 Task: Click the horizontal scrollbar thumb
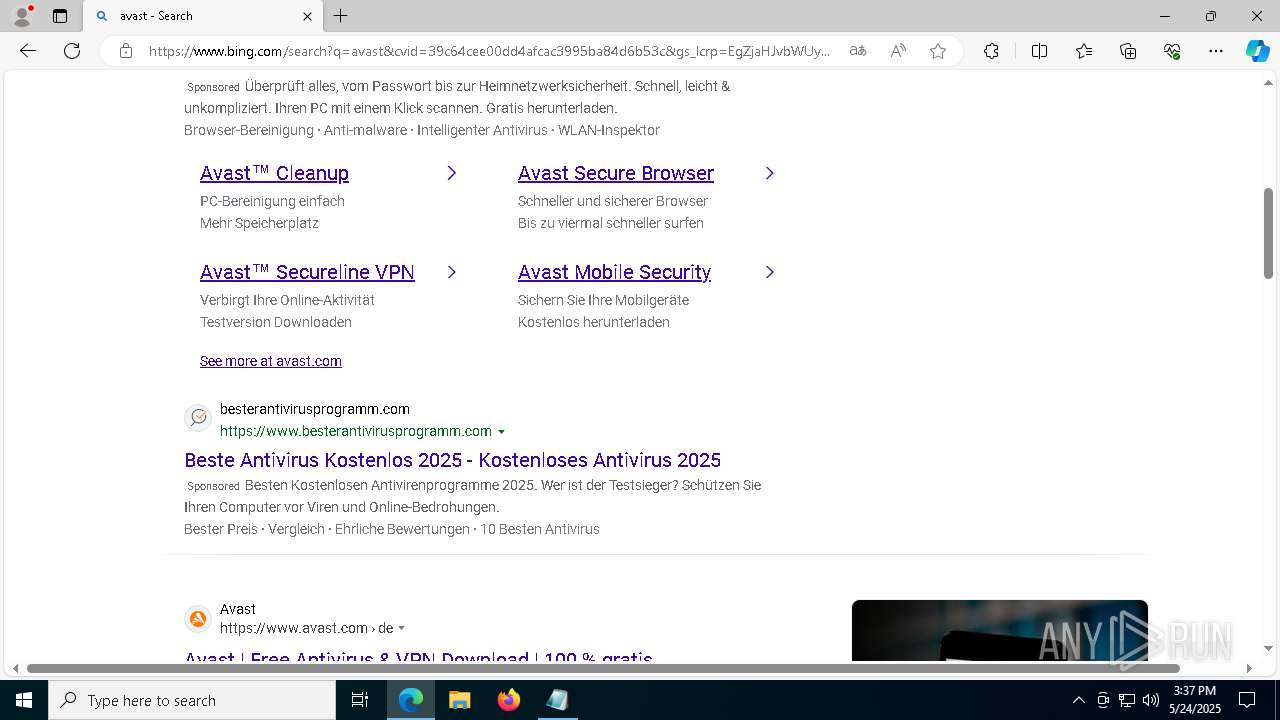603,668
